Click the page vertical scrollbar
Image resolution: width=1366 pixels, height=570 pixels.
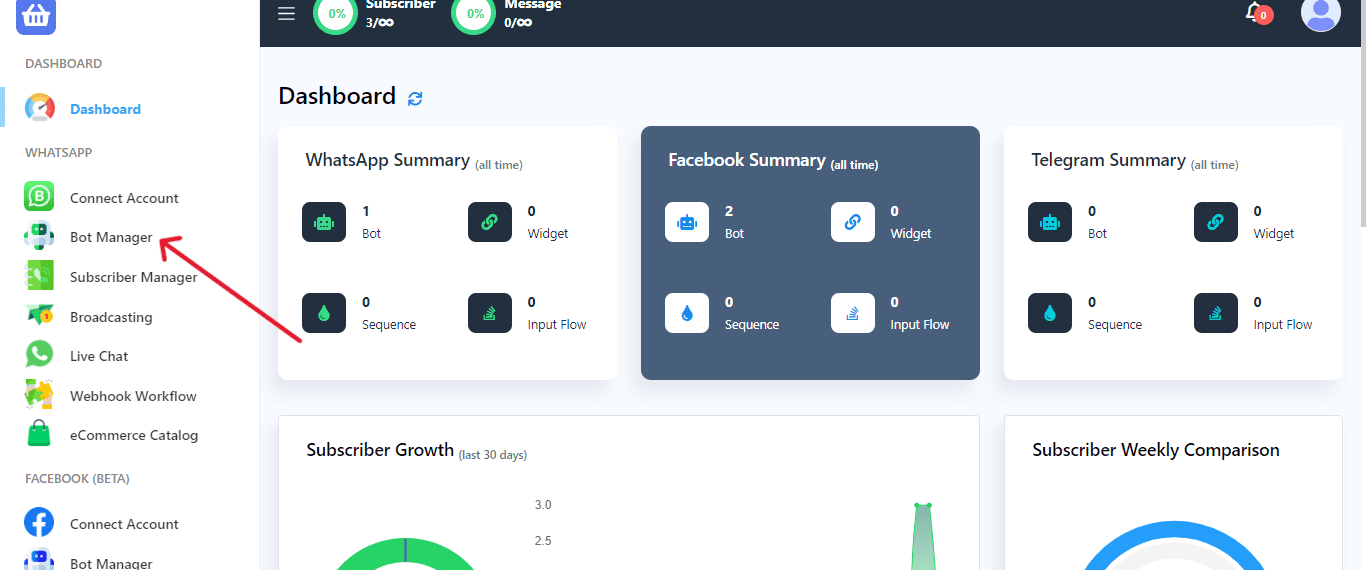1360,110
